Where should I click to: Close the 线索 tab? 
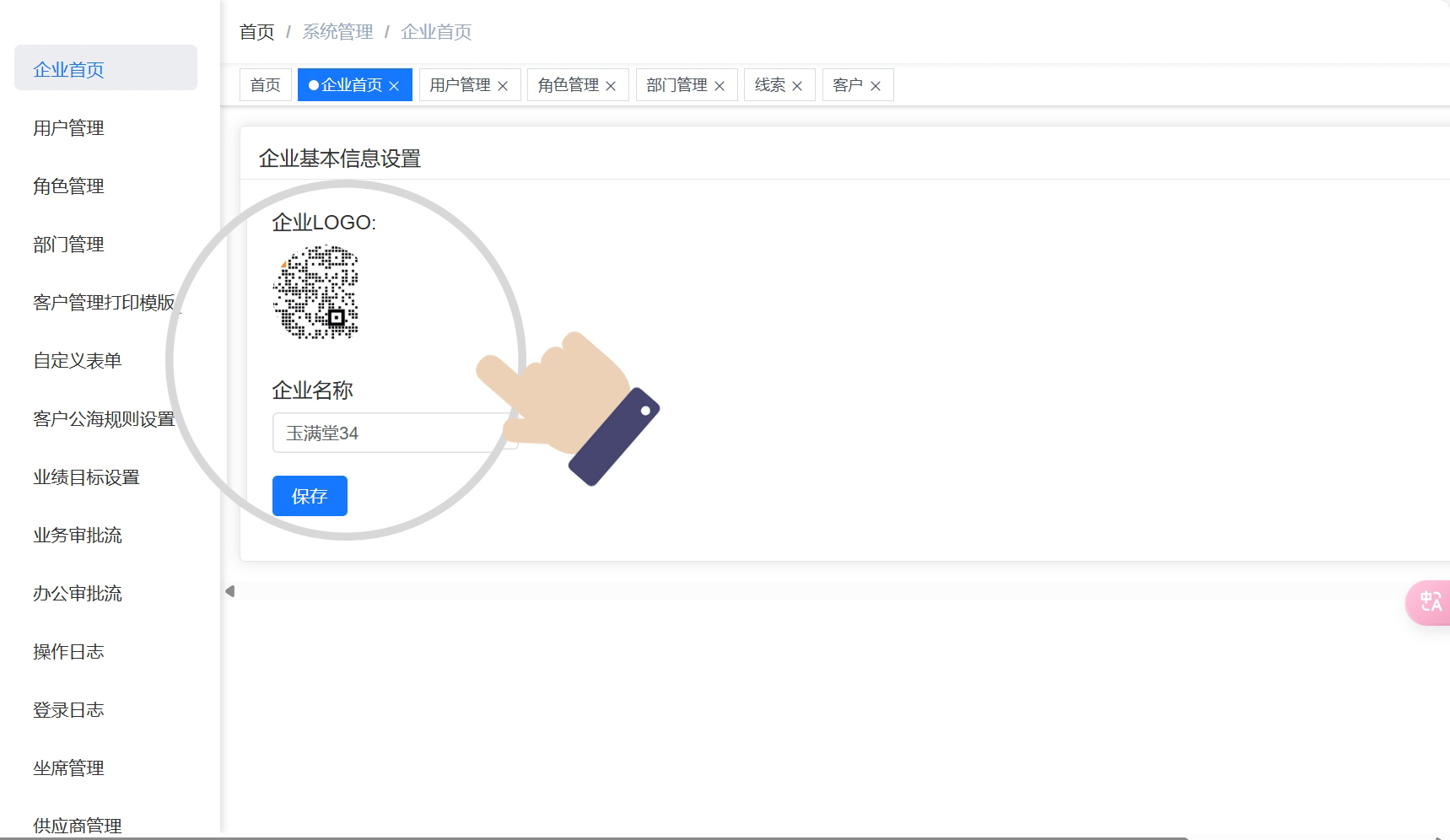(x=797, y=86)
